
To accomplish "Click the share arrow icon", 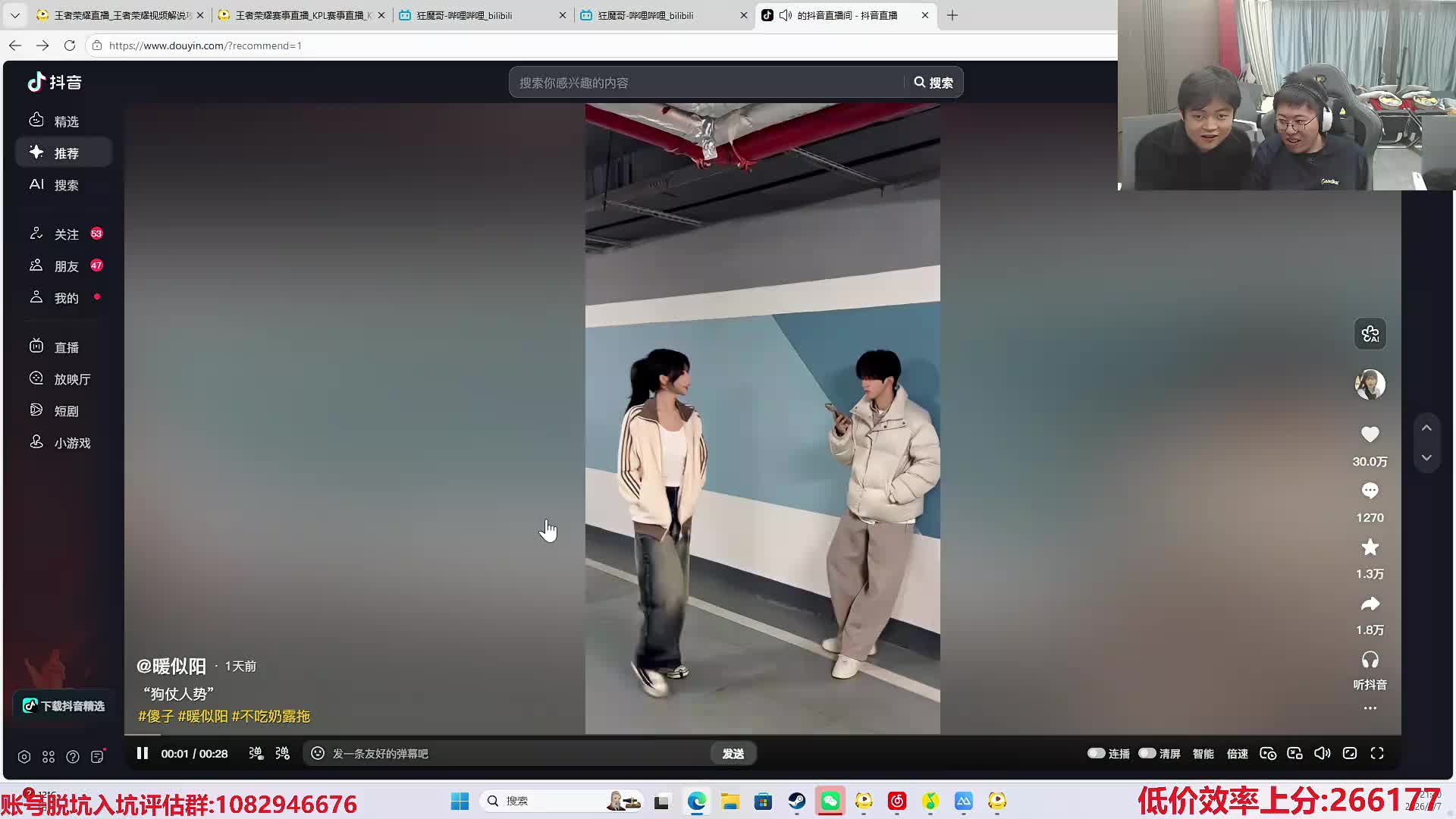I will pyautogui.click(x=1370, y=604).
